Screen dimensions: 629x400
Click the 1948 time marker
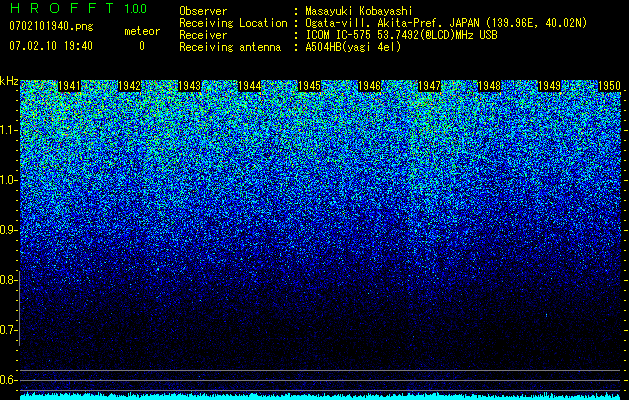[x=490, y=86]
